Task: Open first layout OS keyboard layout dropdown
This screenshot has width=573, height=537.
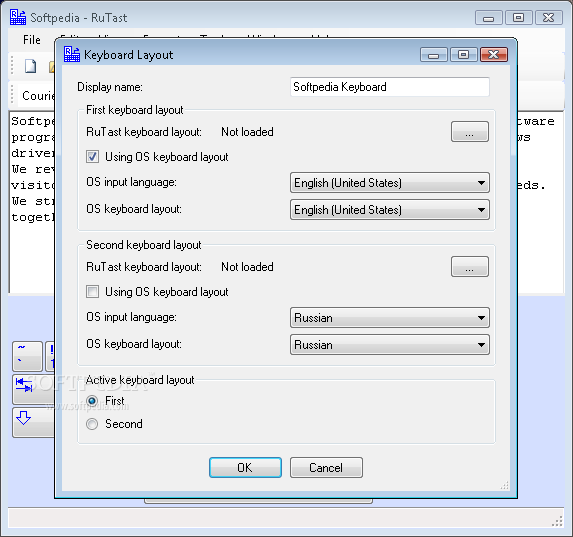Action: coord(390,210)
